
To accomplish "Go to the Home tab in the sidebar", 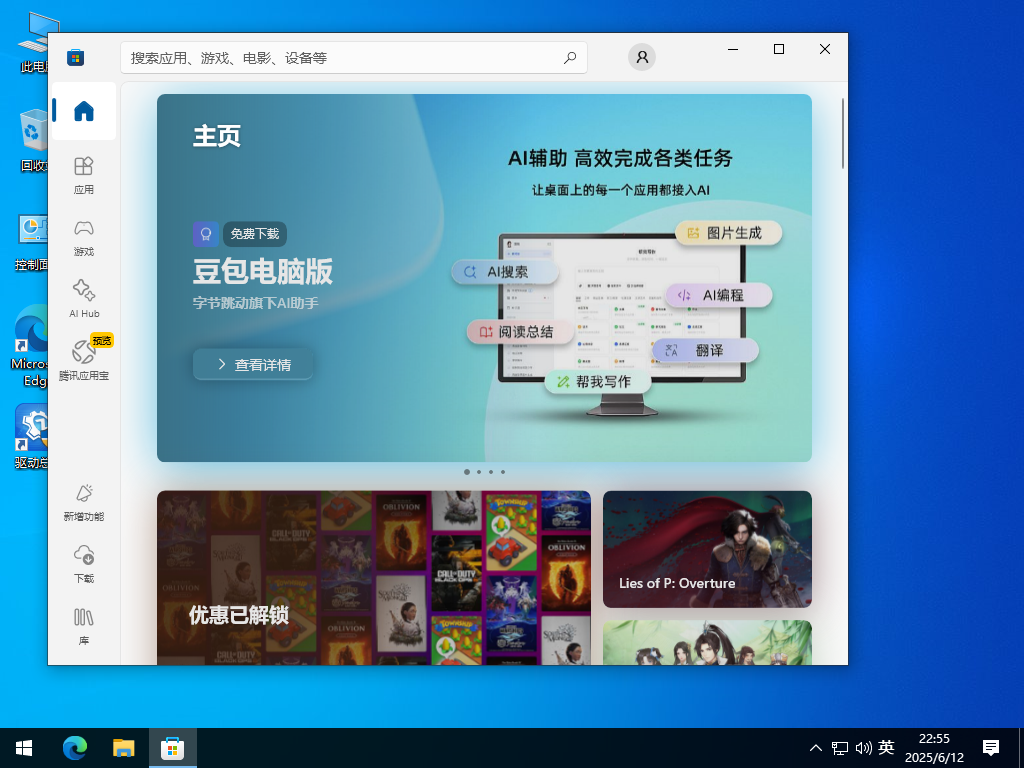I will point(84,111).
